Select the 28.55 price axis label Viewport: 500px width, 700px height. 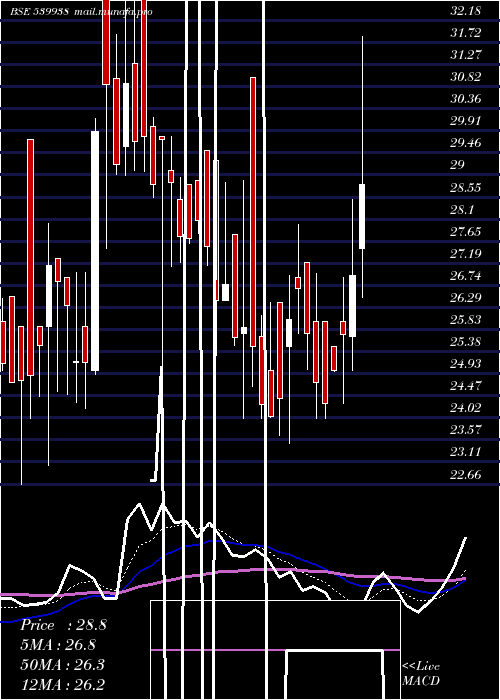(466, 187)
